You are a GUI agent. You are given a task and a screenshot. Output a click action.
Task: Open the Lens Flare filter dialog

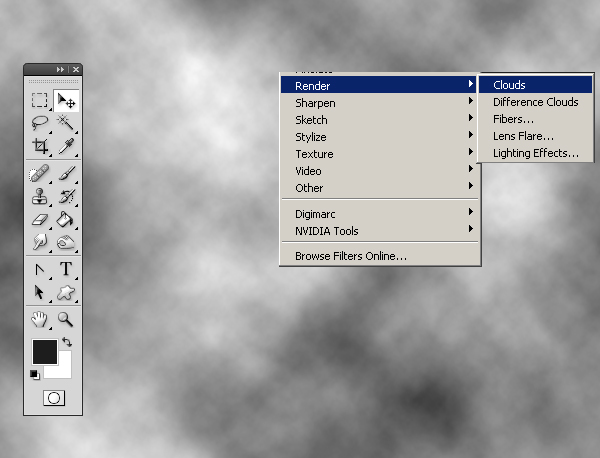535,136
